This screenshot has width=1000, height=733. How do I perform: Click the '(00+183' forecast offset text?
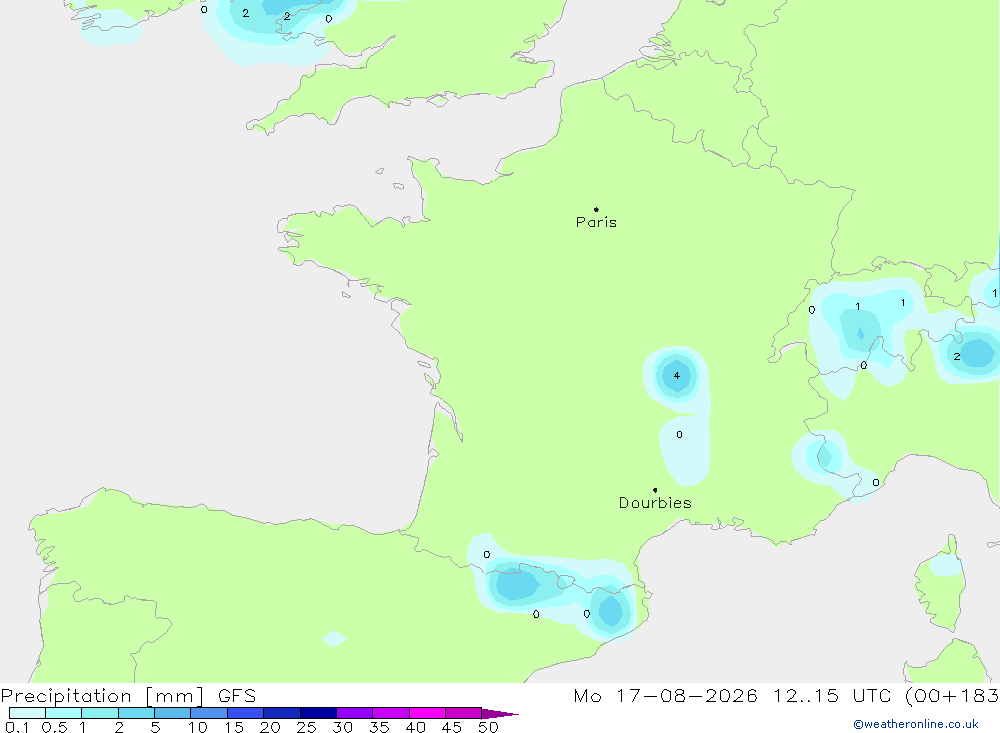tap(952, 696)
